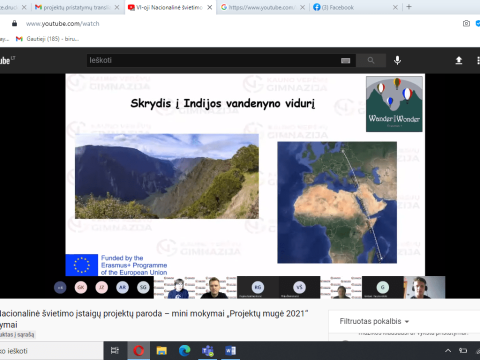Open the on-screen keyboard icon in search
The height and width of the screenshot is (360, 480).
point(346,60)
